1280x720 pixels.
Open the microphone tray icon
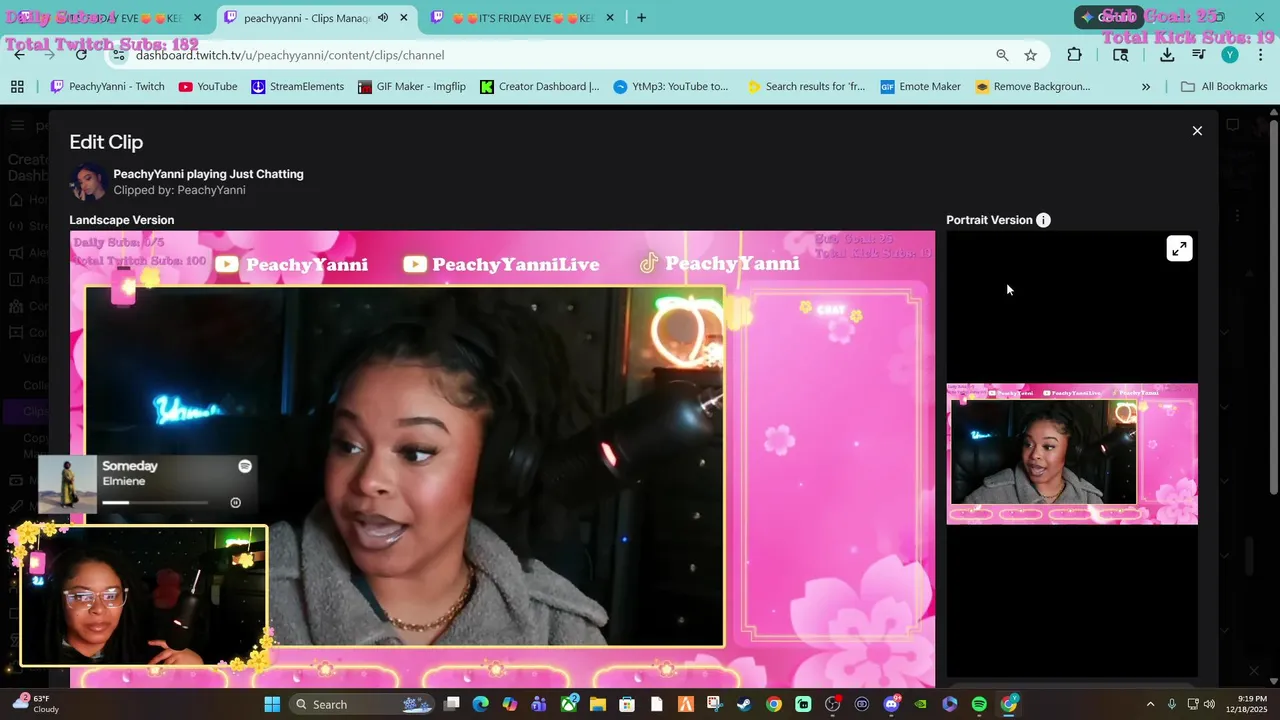click(x=1171, y=704)
